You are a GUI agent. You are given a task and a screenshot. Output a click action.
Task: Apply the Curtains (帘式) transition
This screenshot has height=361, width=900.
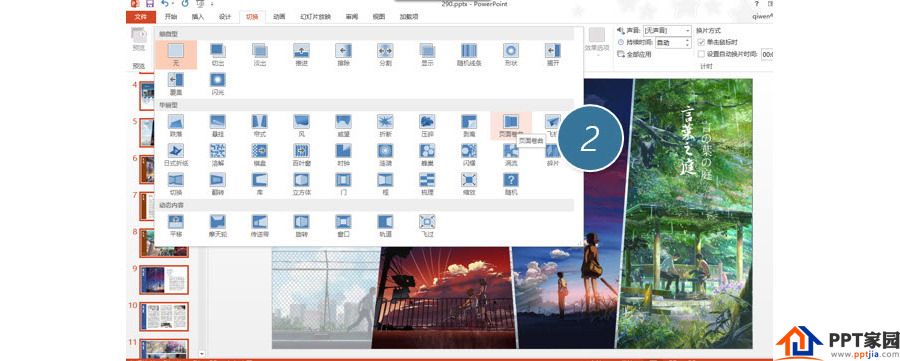259,125
